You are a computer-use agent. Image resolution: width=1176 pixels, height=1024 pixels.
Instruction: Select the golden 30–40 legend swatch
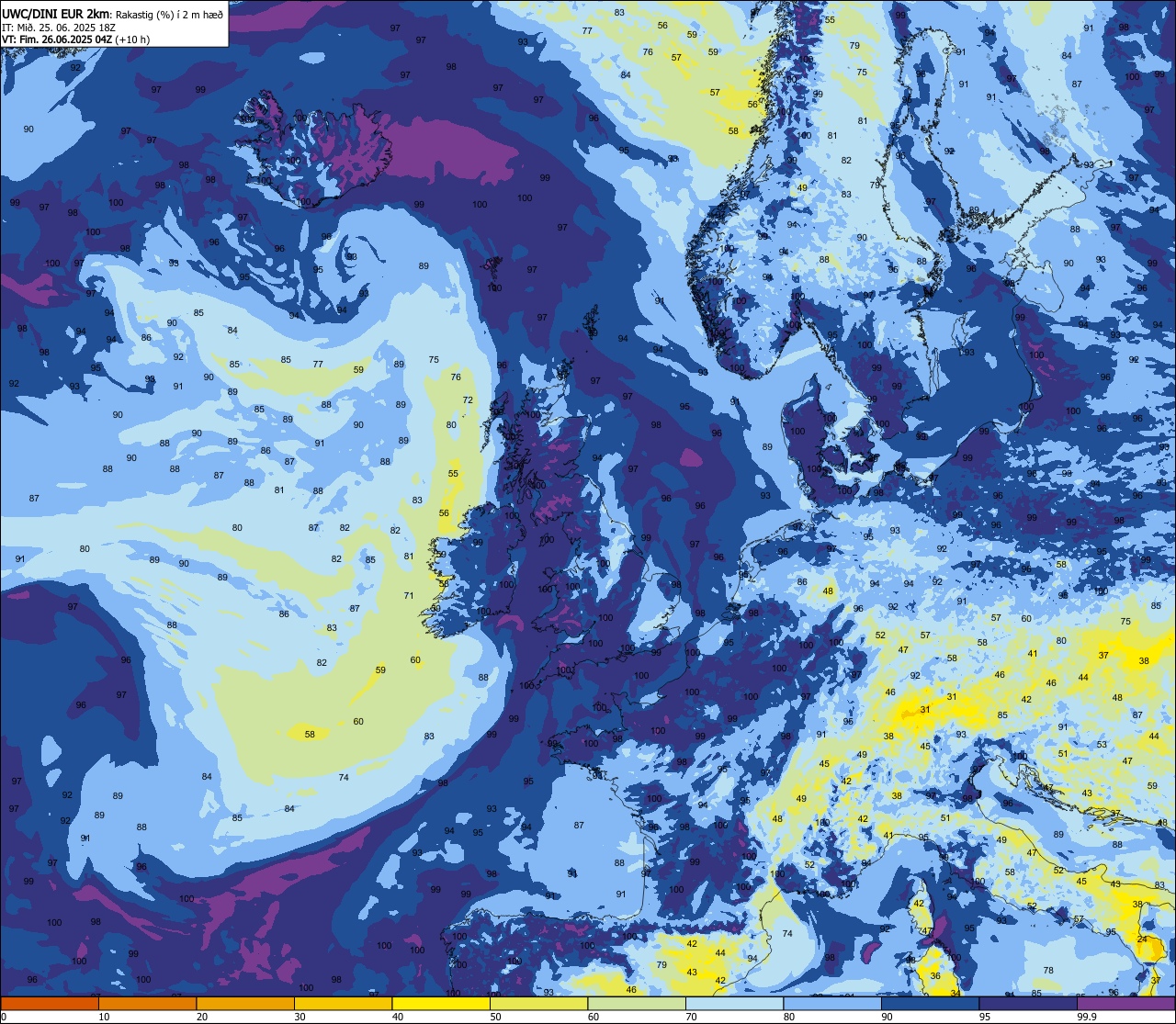pos(343,1003)
